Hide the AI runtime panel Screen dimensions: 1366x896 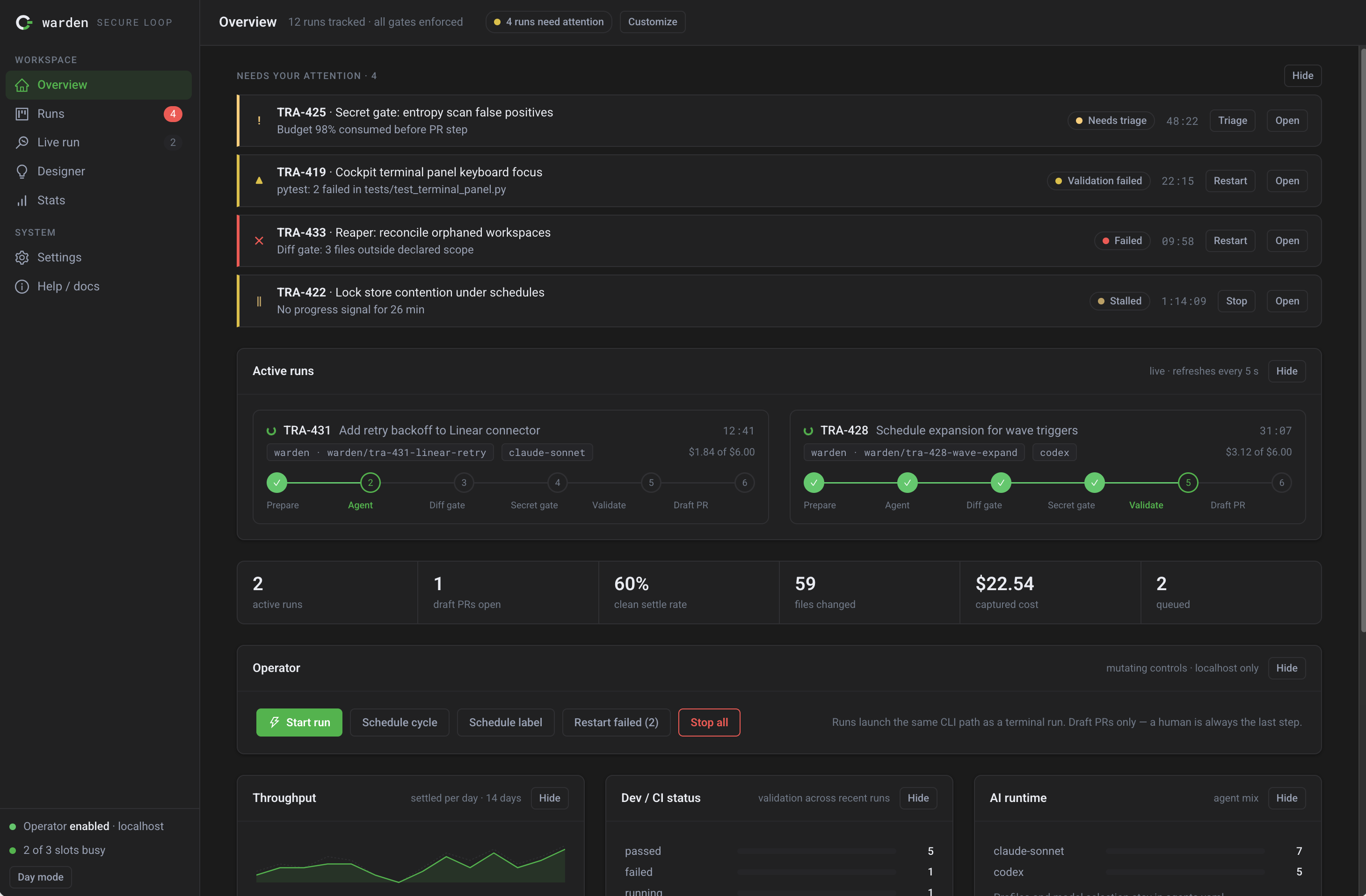(x=1286, y=798)
